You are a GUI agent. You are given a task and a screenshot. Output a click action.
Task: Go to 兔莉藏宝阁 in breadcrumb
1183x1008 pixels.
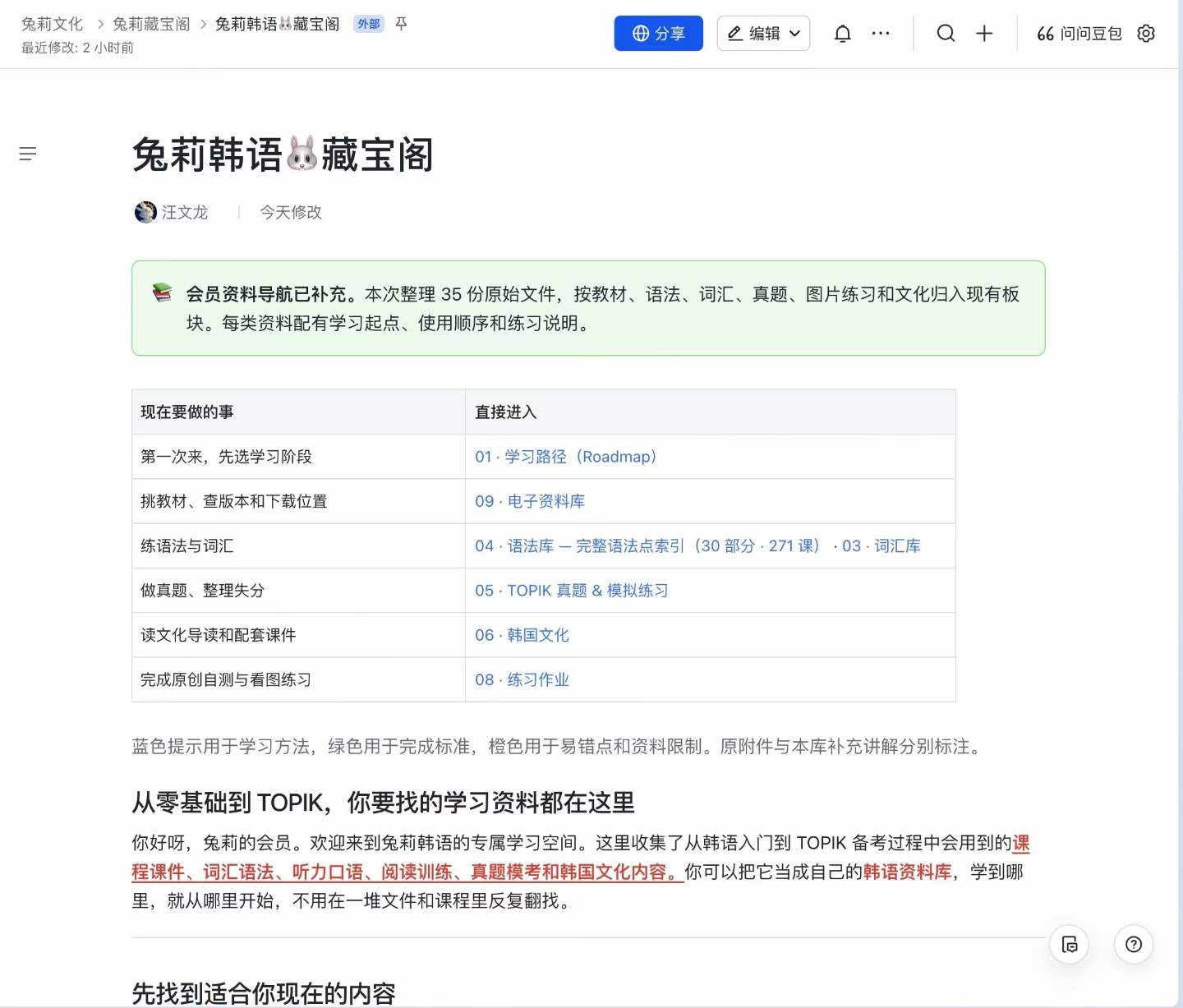(151, 24)
